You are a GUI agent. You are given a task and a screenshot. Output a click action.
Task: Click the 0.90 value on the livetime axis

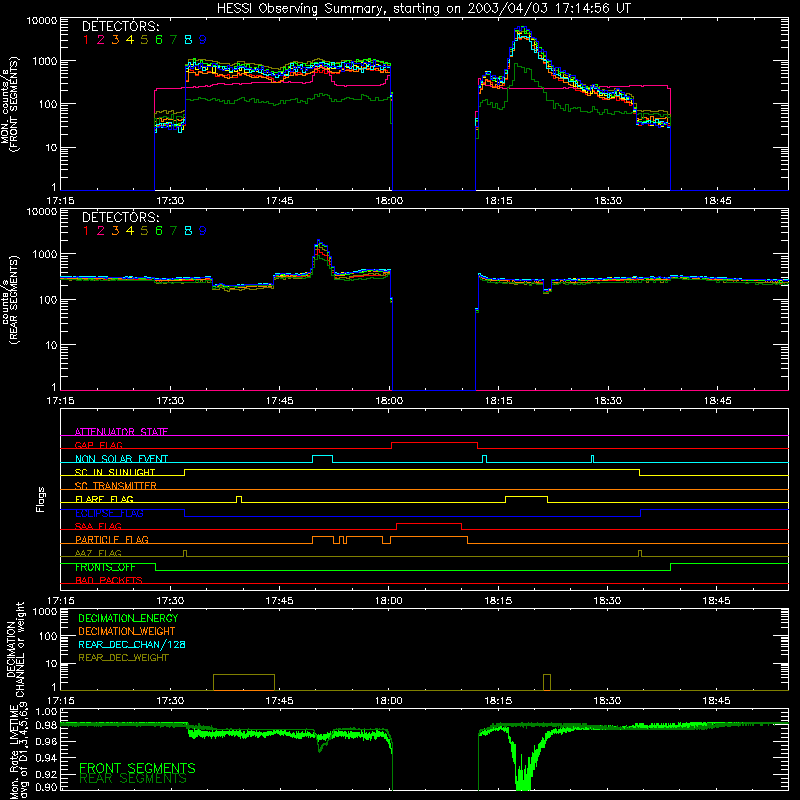tap(47, 787)
